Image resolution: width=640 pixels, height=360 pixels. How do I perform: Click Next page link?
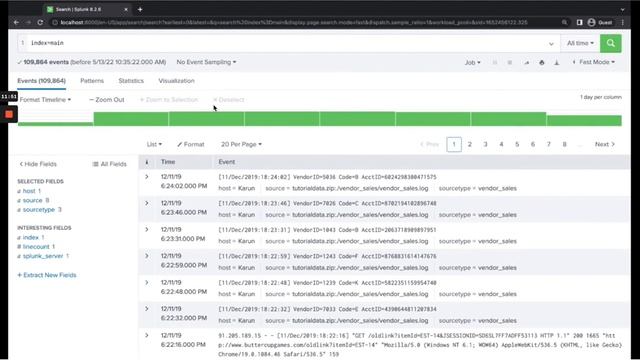[604, 144]
